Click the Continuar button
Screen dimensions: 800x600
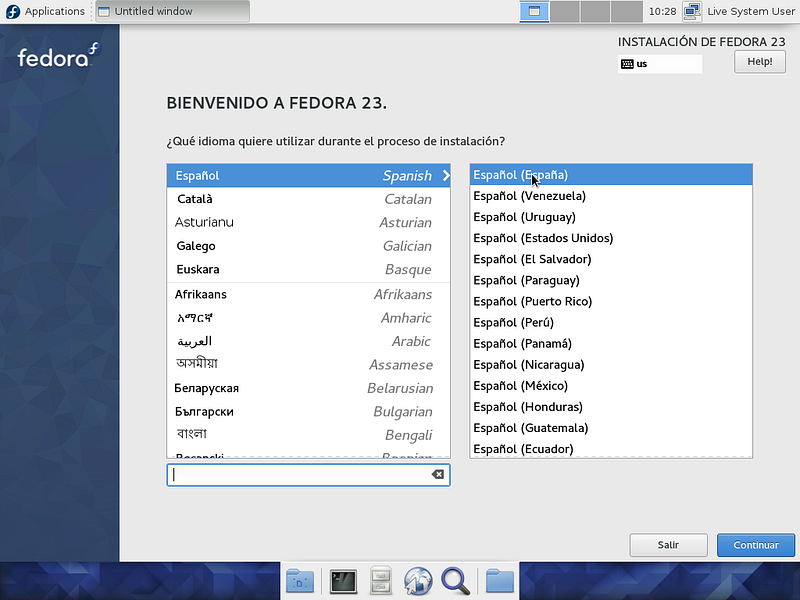756,545
